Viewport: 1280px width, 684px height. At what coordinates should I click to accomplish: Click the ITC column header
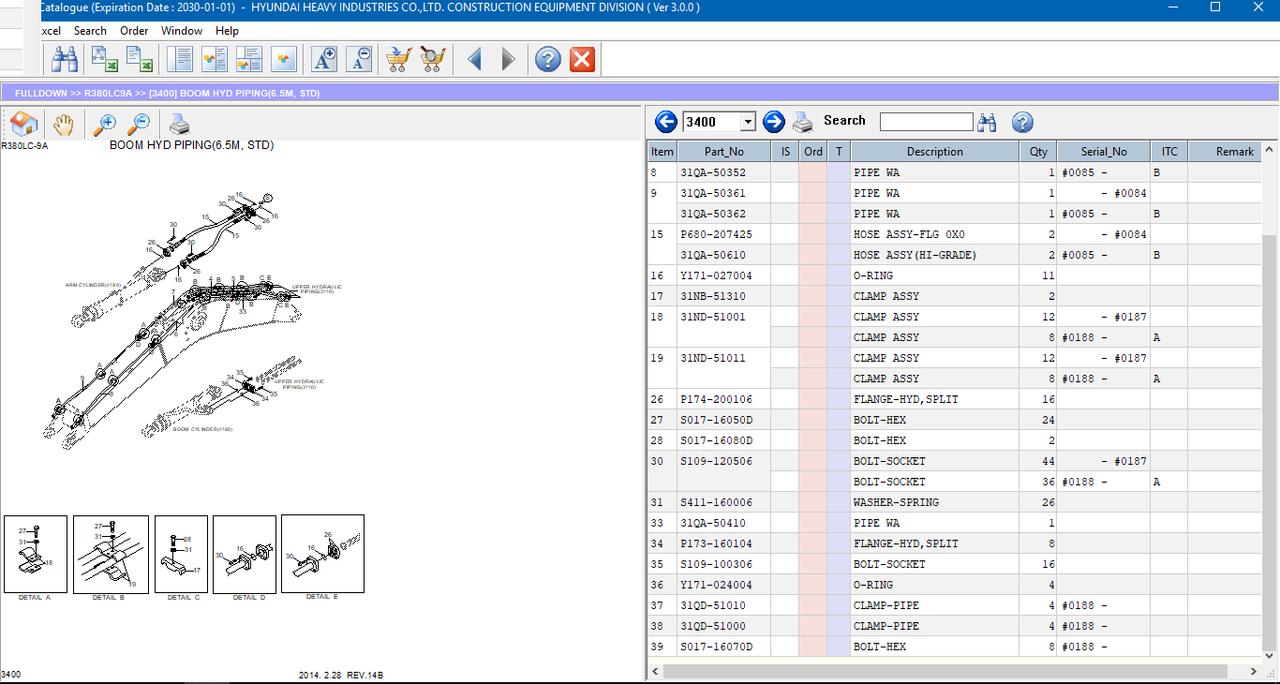tap(1169, 152)
